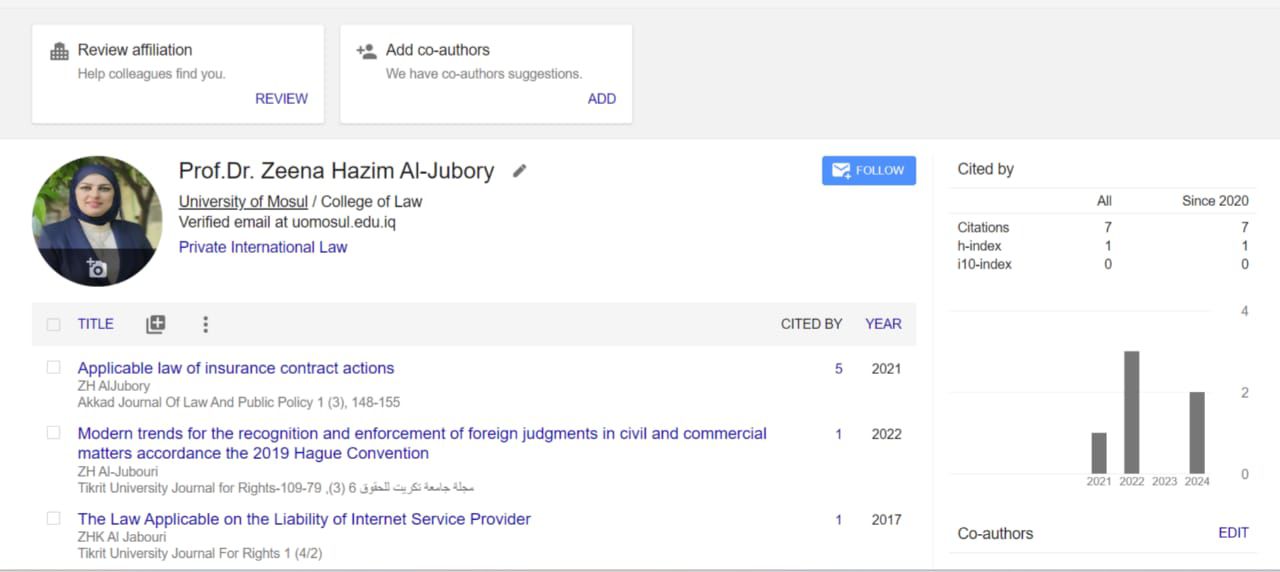
Task: Click the pencil icon to edit profile name
Action: [519, 171]
